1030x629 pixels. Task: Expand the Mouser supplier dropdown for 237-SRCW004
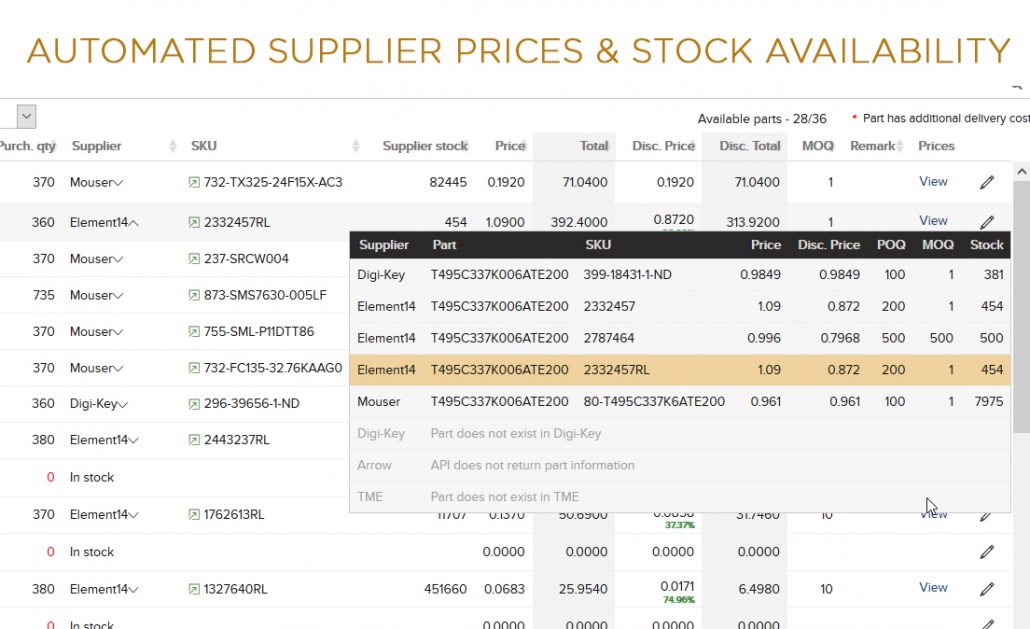119,259
